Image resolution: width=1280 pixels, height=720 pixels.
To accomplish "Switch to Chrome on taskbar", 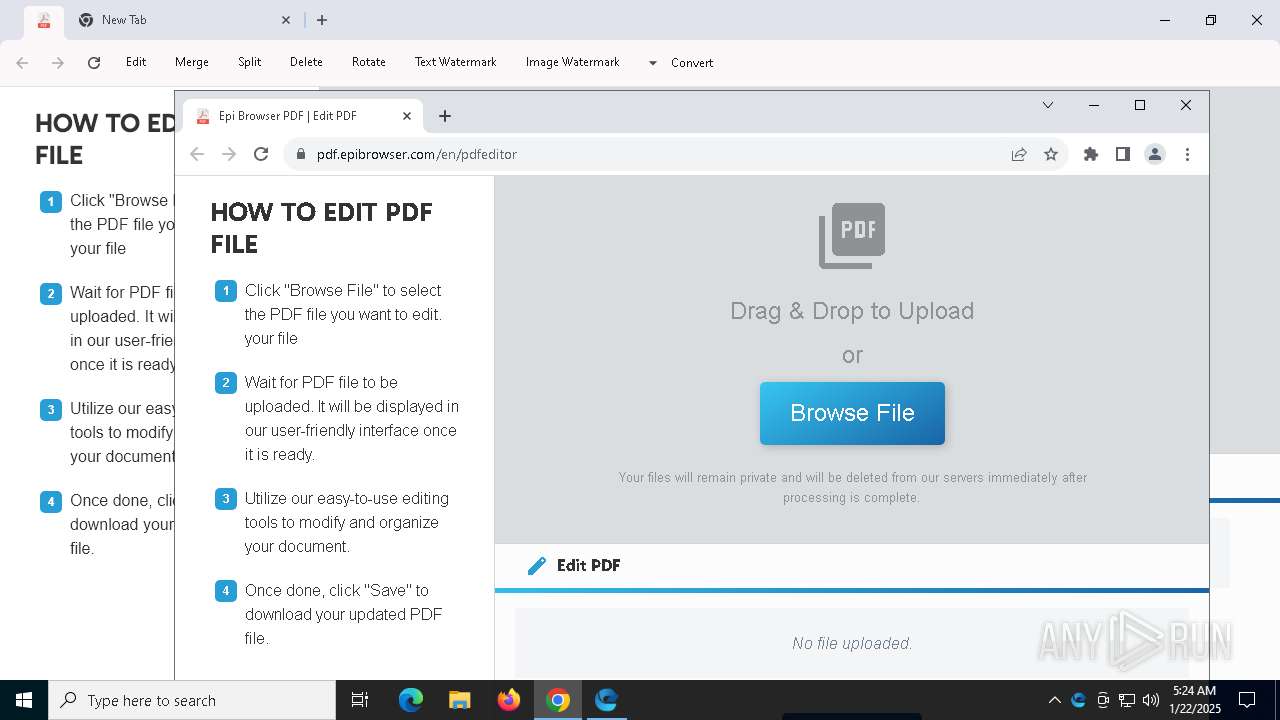I will coord(558,700).
